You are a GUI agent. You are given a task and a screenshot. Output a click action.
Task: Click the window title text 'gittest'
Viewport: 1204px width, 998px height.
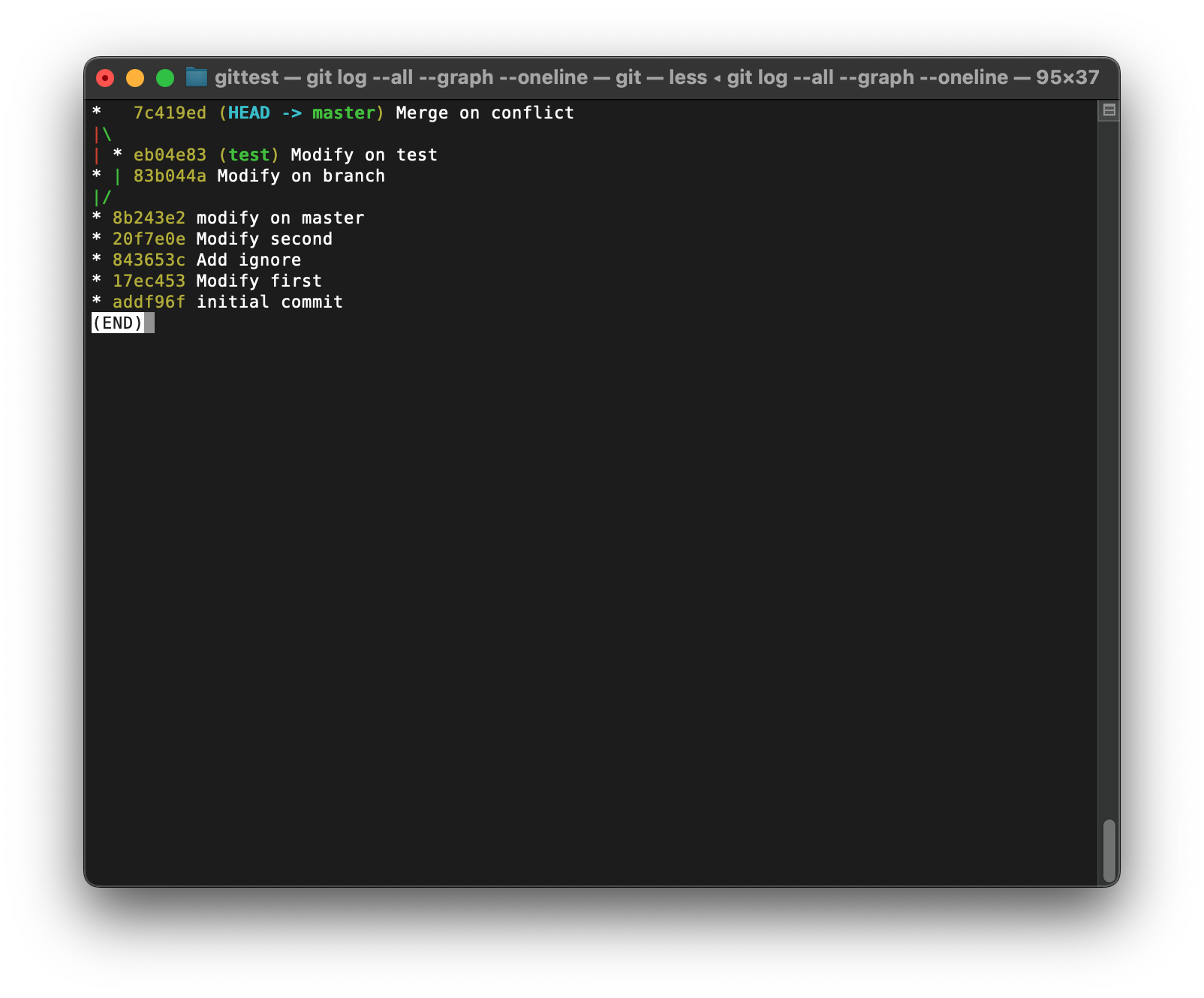tap(246, 77)
